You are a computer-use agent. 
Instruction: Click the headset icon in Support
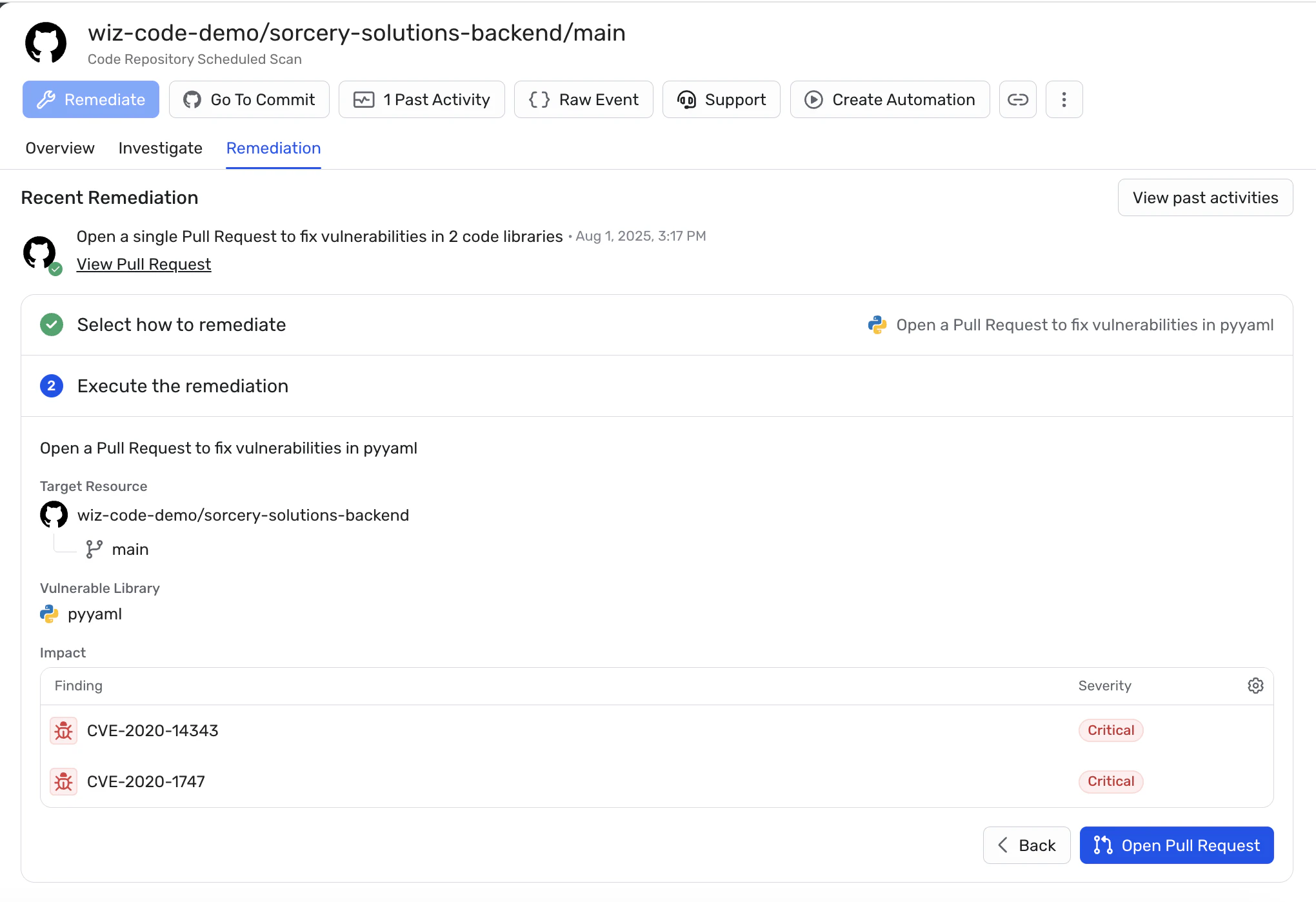686,99
